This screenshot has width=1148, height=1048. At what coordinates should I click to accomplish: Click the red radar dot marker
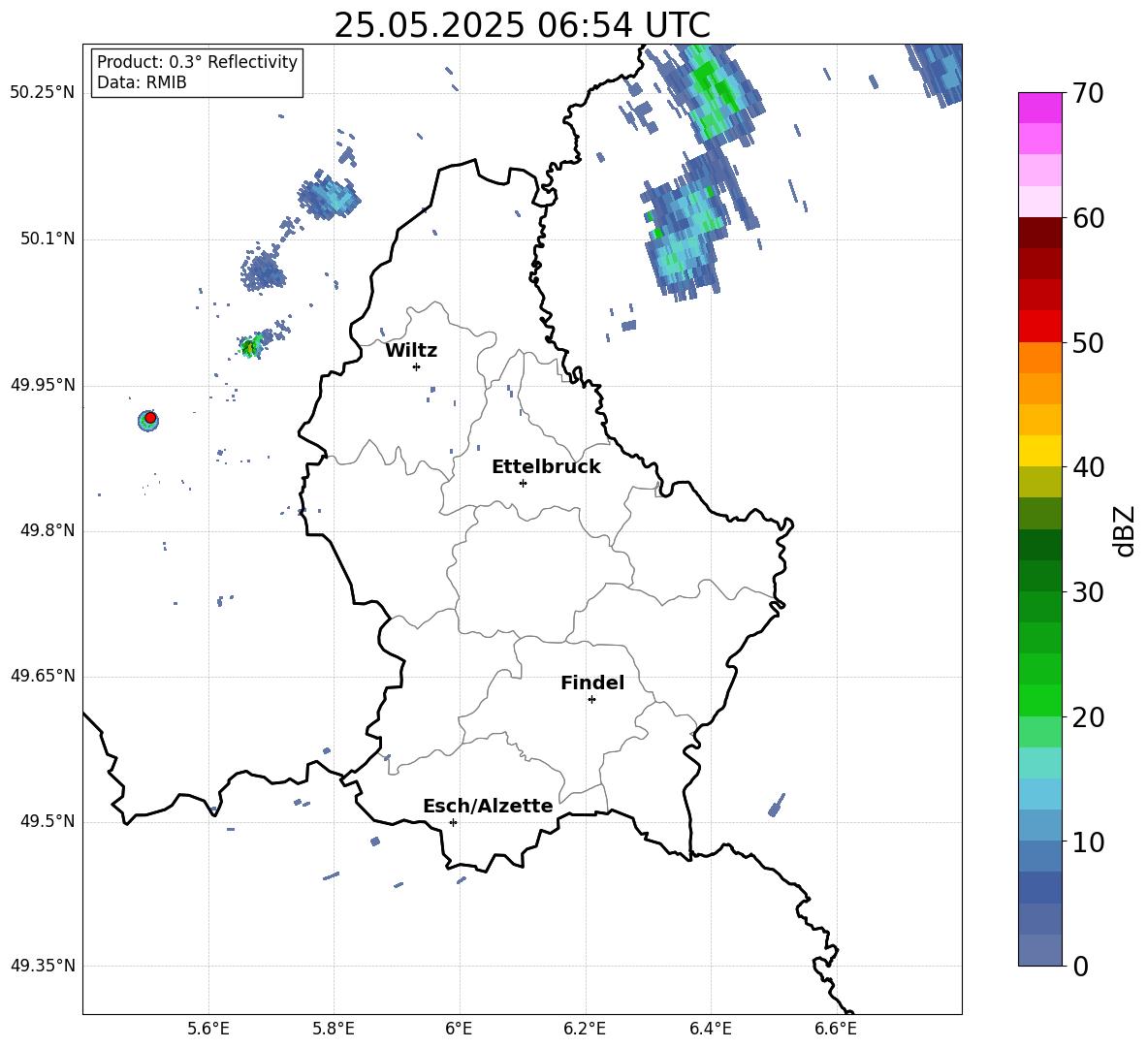pyautogui.click(x=150, y=417)
